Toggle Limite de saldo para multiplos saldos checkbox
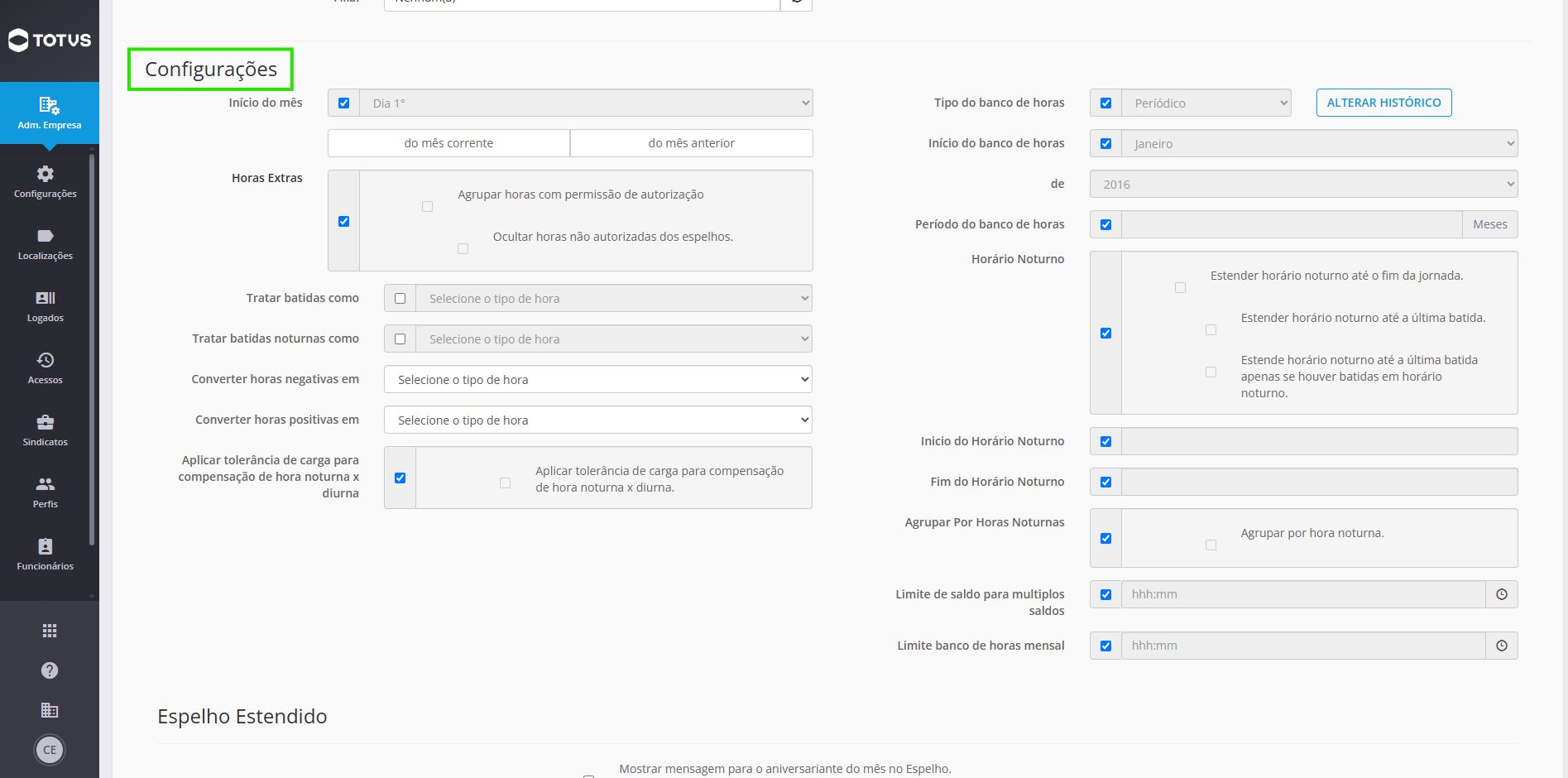1568x778 pixels. point(1106,594)
